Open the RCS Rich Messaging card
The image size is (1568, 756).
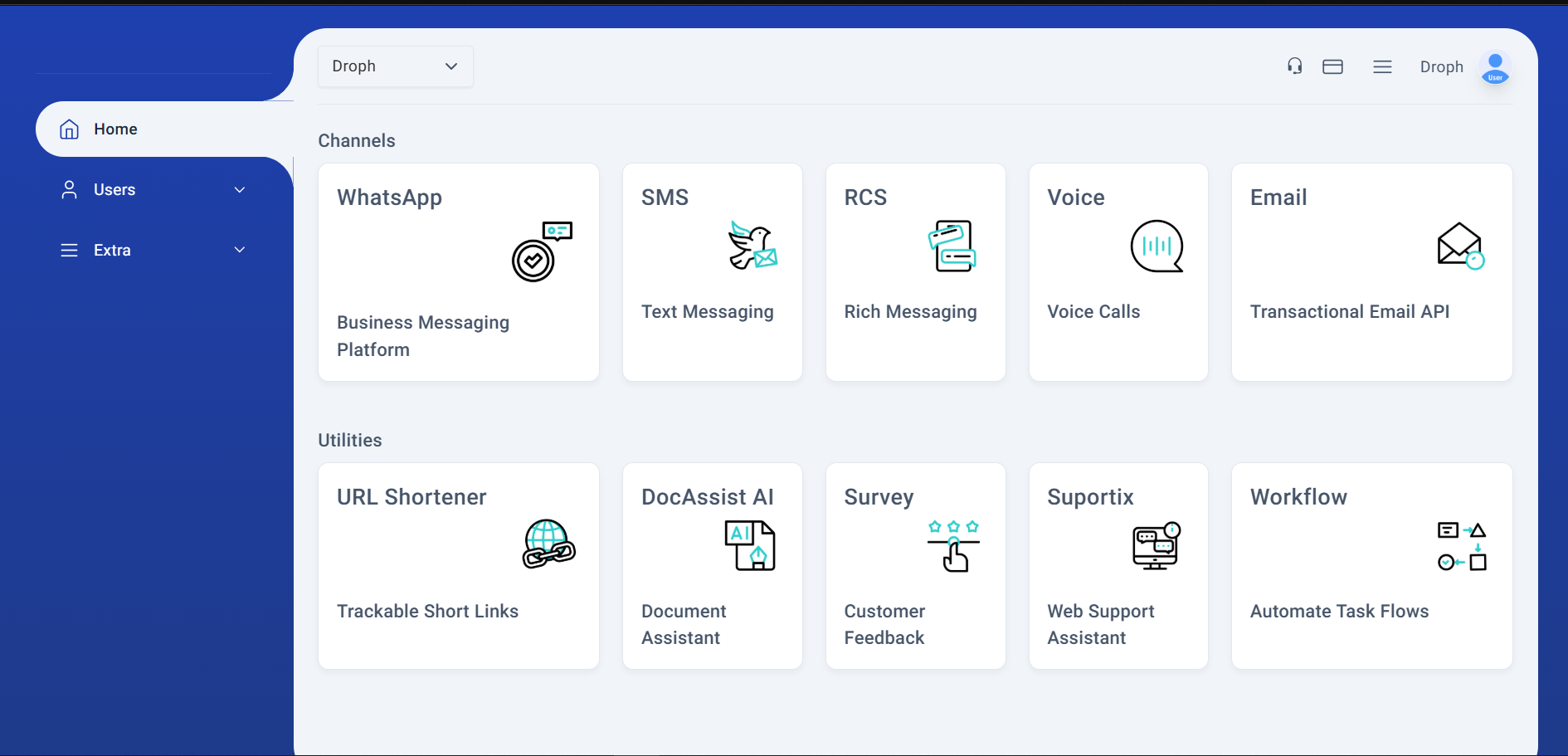click(x=914, y=272)
